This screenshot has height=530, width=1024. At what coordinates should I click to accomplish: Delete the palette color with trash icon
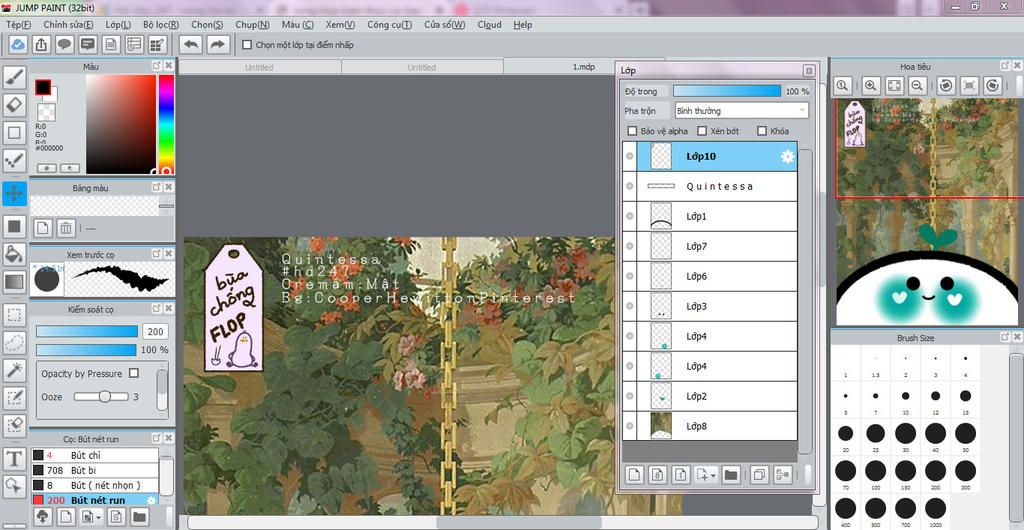[65, 228]
